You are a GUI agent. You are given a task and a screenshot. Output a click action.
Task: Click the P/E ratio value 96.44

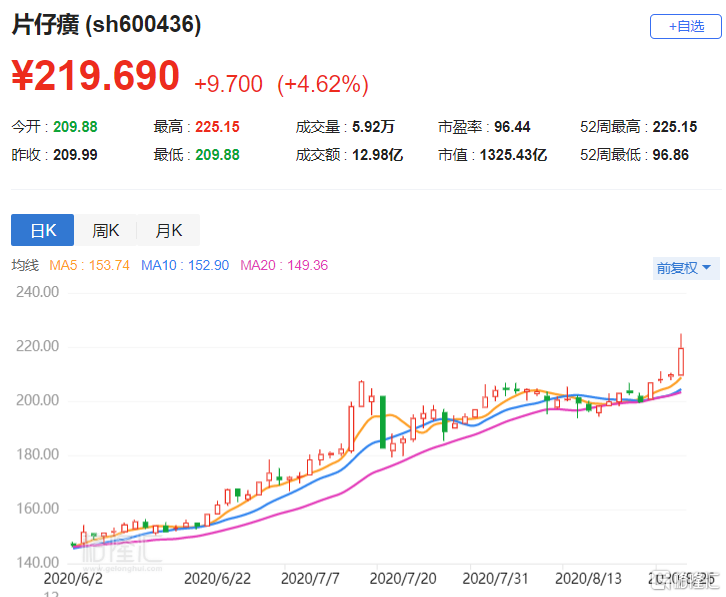click(x=512, y=127)
